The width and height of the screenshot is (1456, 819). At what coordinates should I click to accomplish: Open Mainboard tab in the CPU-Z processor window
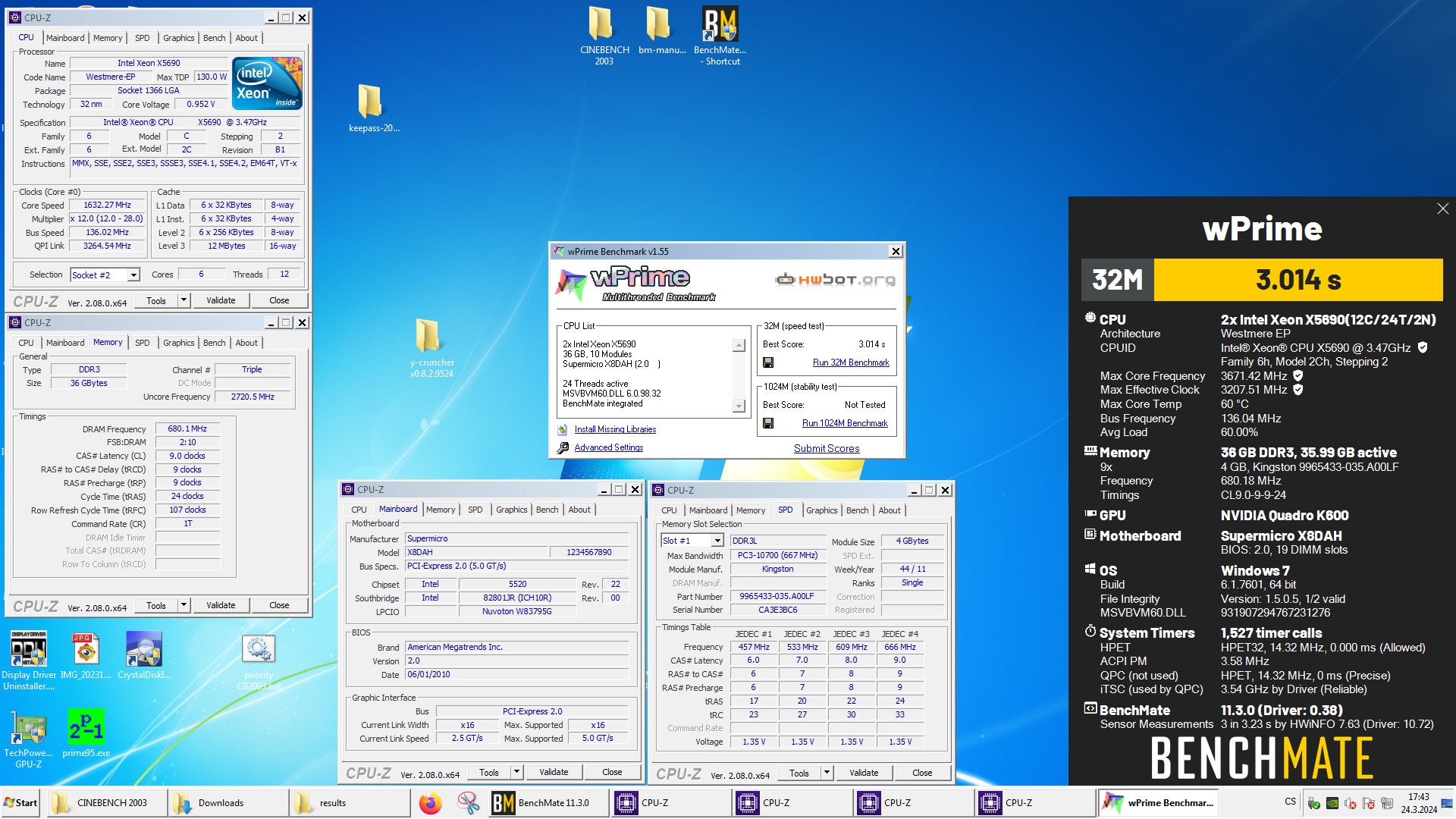(65, 38)
